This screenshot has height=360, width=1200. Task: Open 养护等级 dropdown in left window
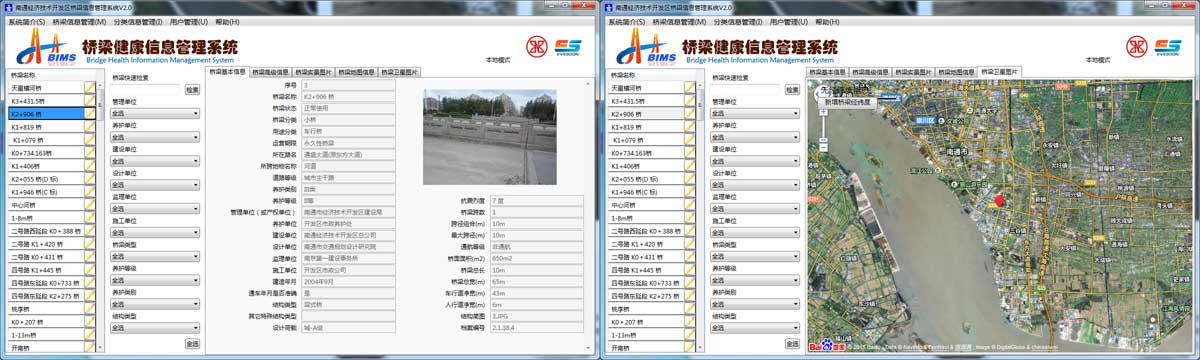tap(155, 280)
